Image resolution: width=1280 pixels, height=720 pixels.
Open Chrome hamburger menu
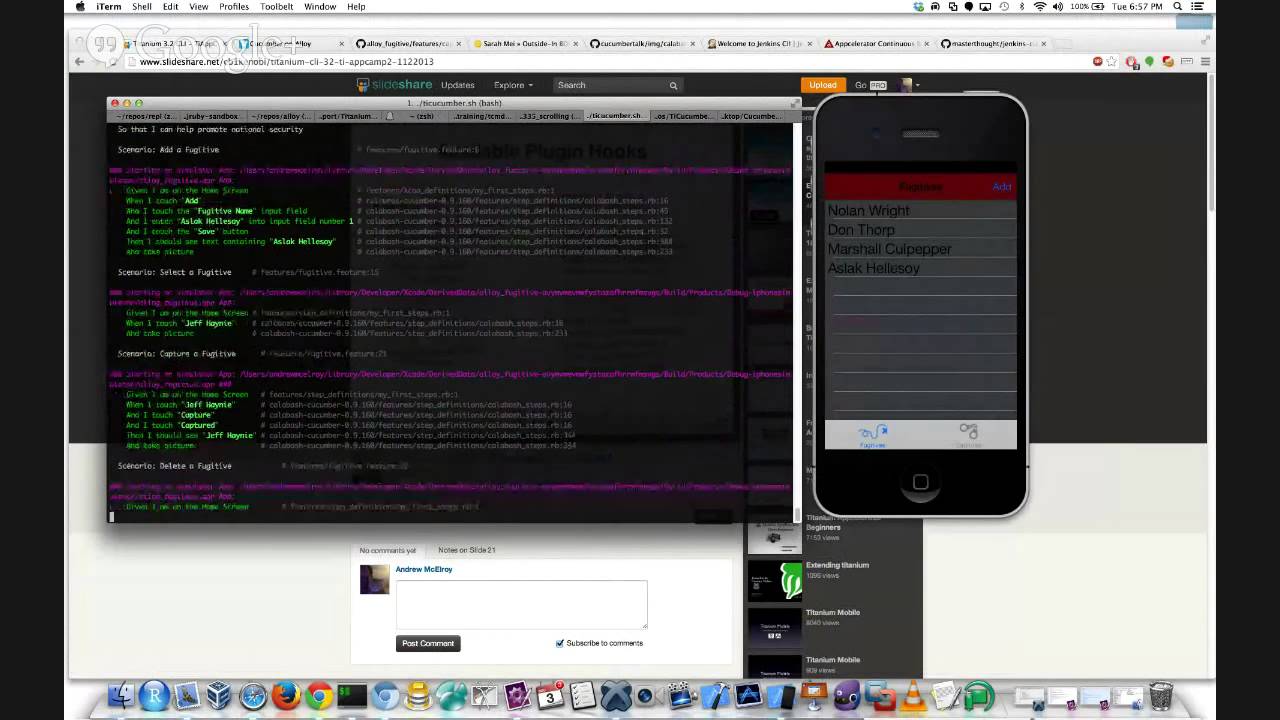point(1205,62)
